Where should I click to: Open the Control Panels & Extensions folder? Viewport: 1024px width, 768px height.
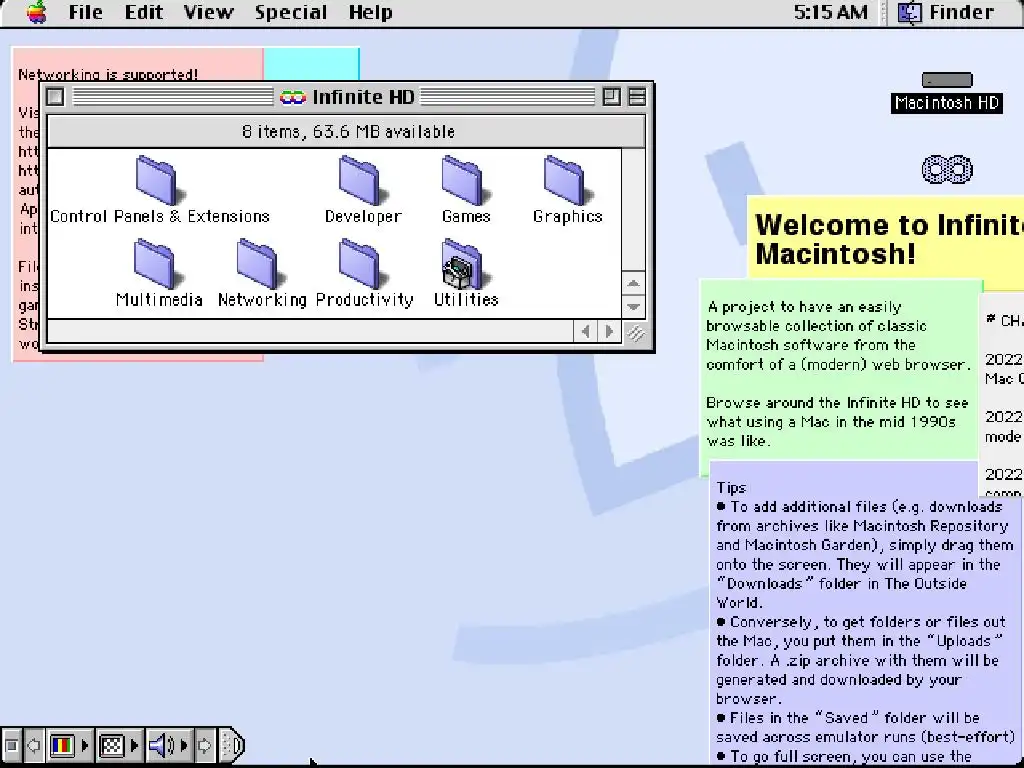[157, 182]
